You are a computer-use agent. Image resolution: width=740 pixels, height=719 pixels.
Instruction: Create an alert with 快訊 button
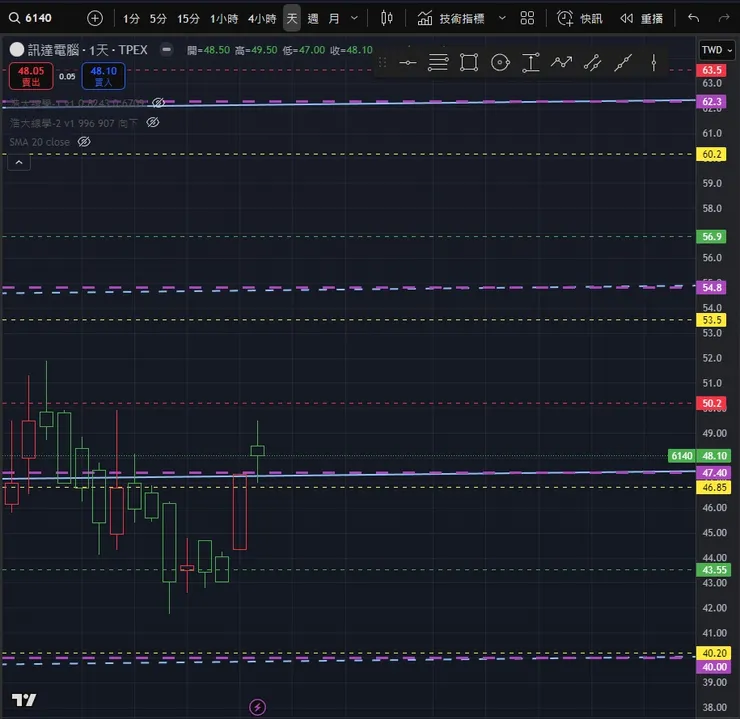580,18
